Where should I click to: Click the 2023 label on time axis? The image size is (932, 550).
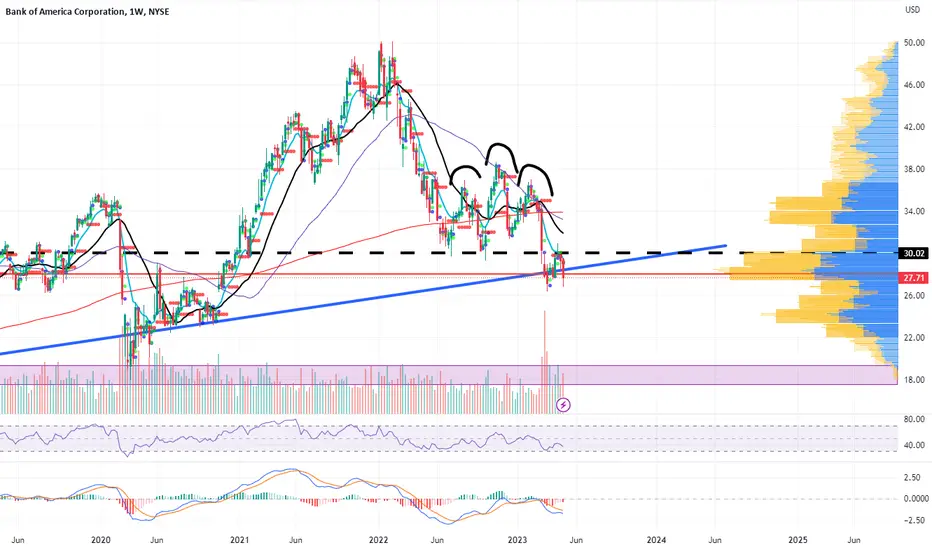[518, 540]
